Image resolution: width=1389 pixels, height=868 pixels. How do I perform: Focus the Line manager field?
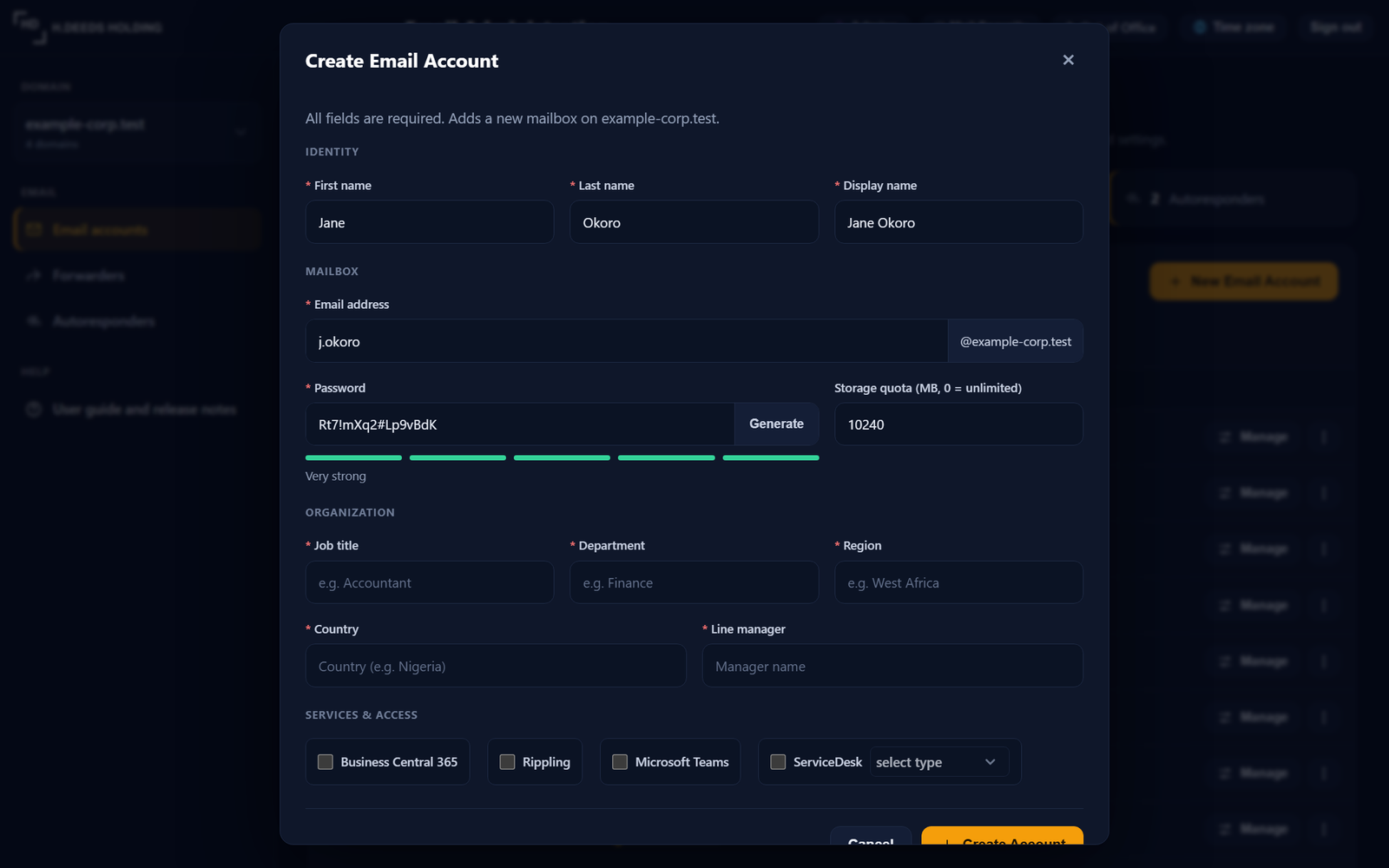pos(892,666)
